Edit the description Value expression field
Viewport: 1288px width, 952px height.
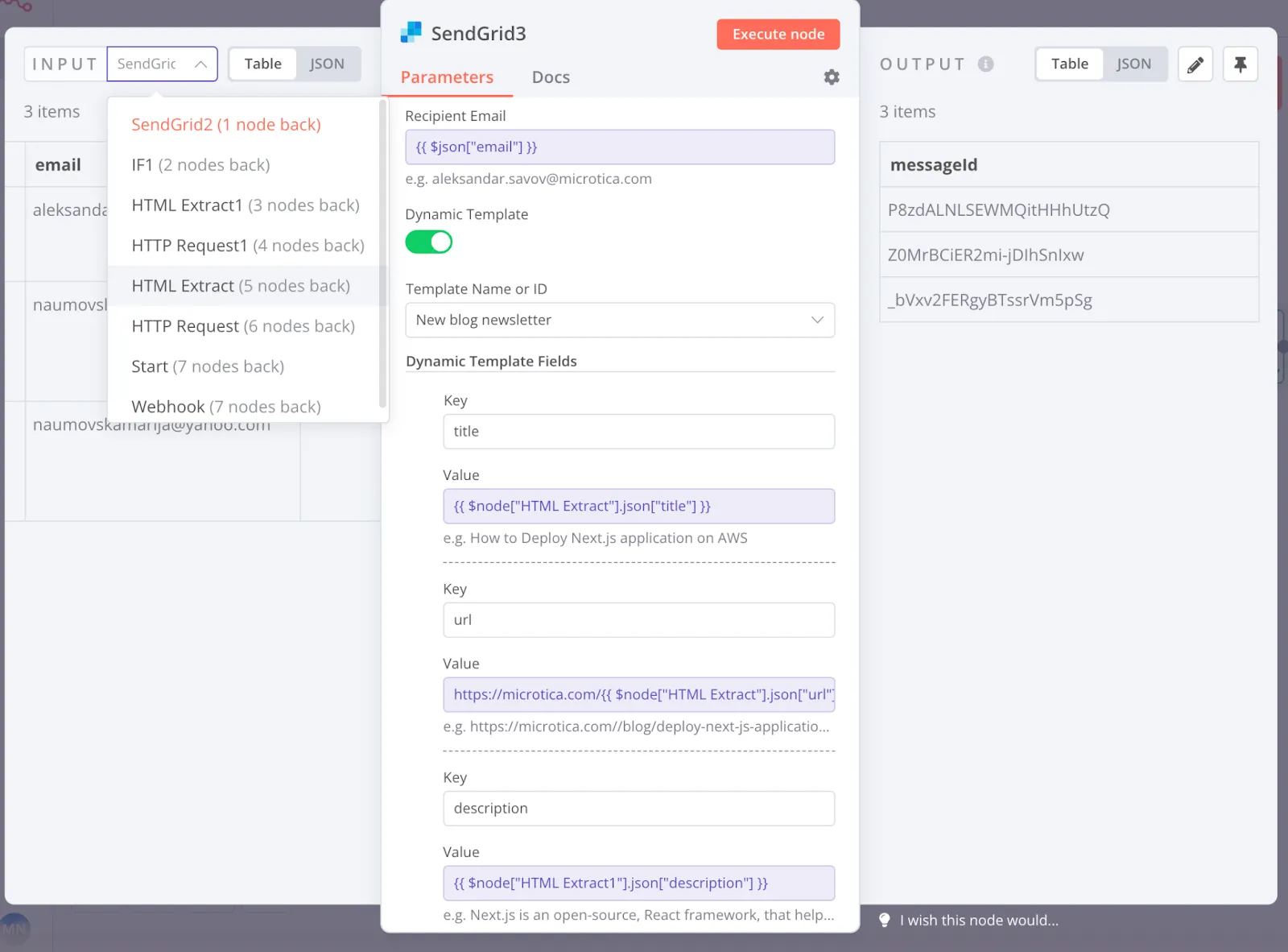coord(638,884)
